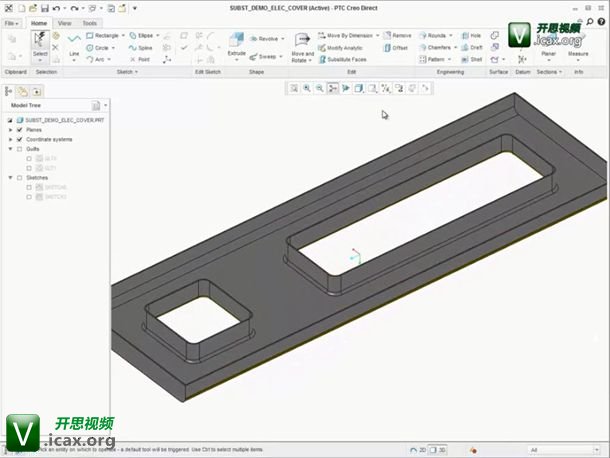Choose the Line sketch tool
The image size is (610, 458).
(x=74, y=46)
